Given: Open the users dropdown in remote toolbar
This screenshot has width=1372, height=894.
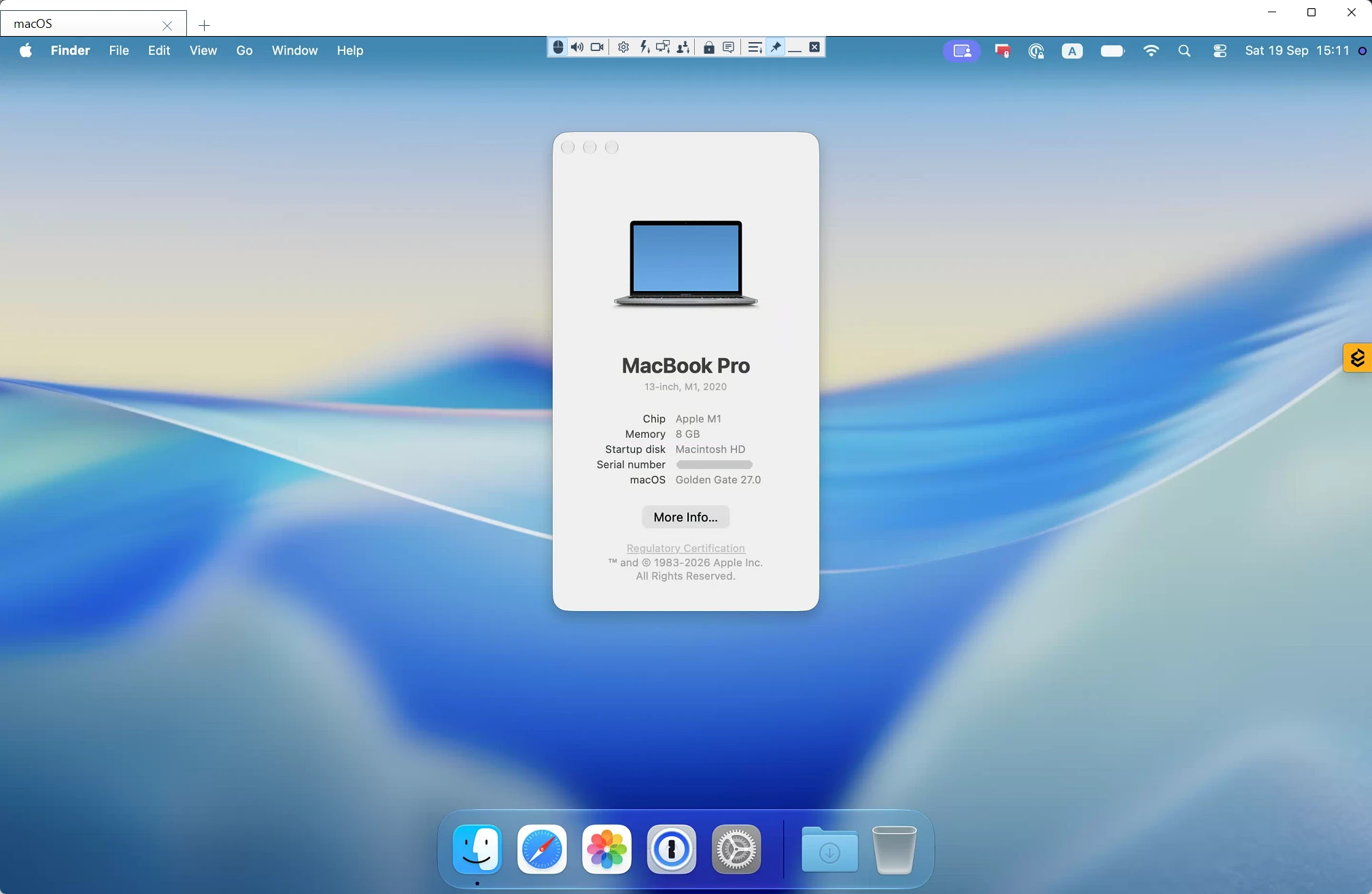Looking at the screenshot, I should click(683, 47).
